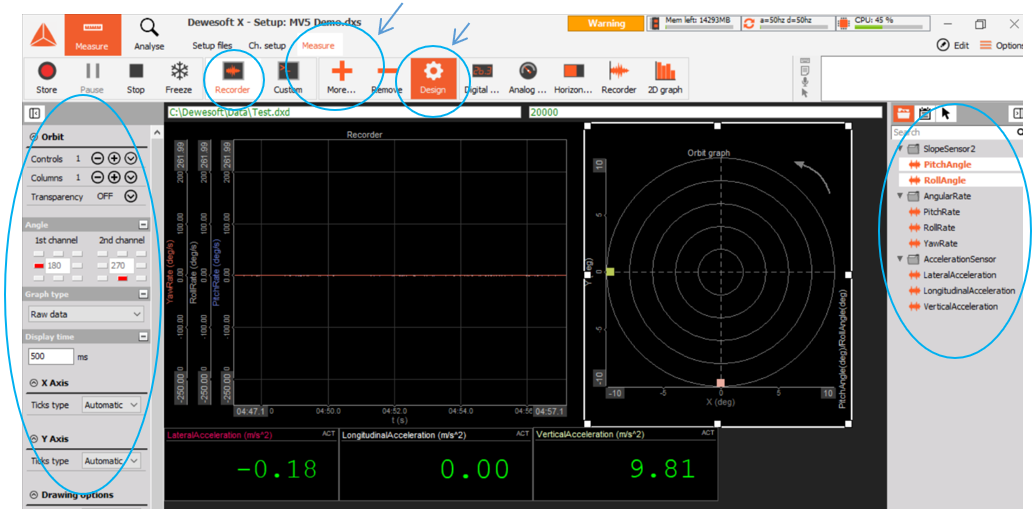Select the YawRate channel
This screenshot has height=516, width=1033.
[x=940, y=243]
